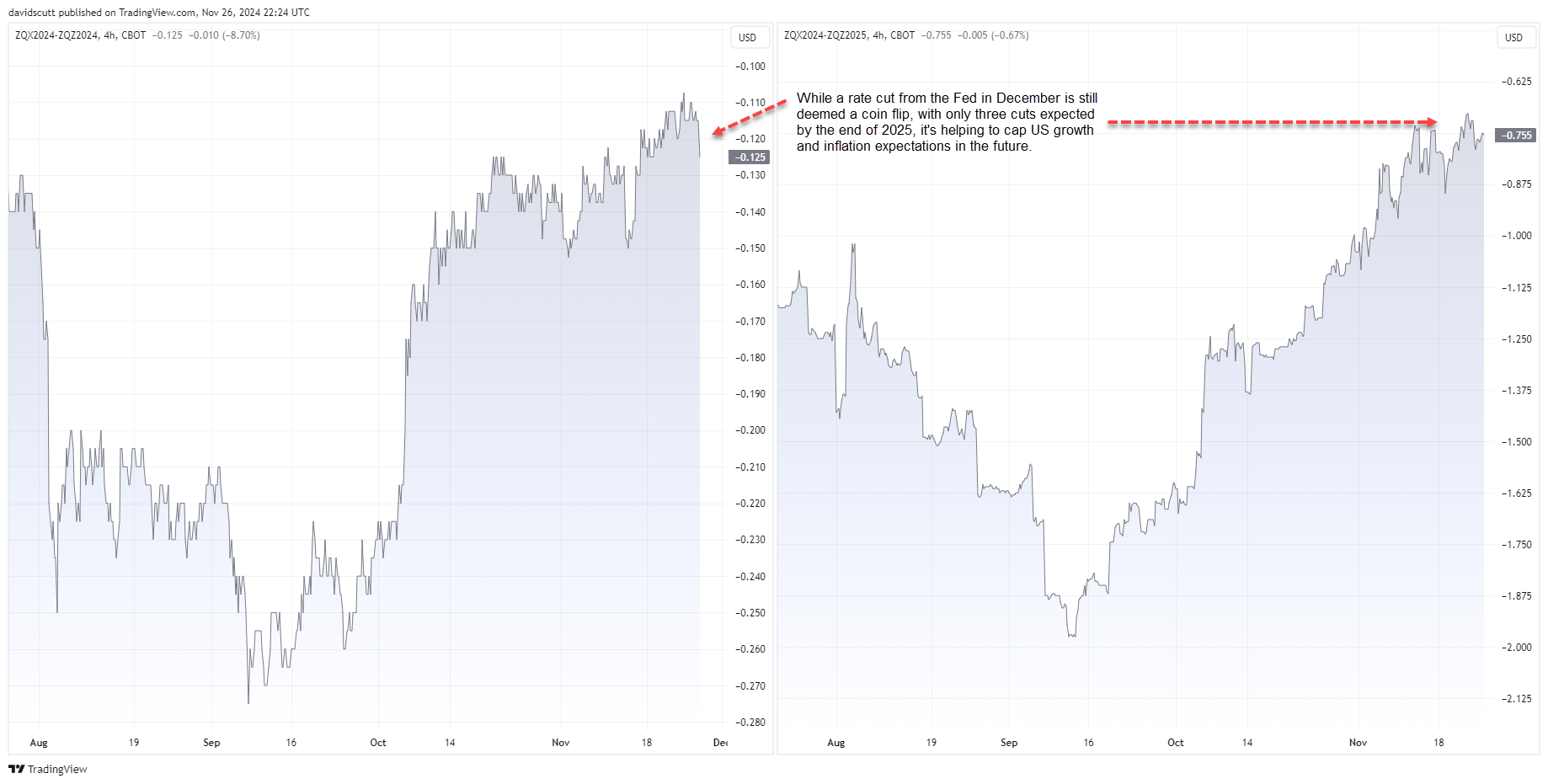This screenshot has height=784, width=1548.
Task: Click Aug date label on ZQZ2025 chart
Action: click(x=836, y=743)
